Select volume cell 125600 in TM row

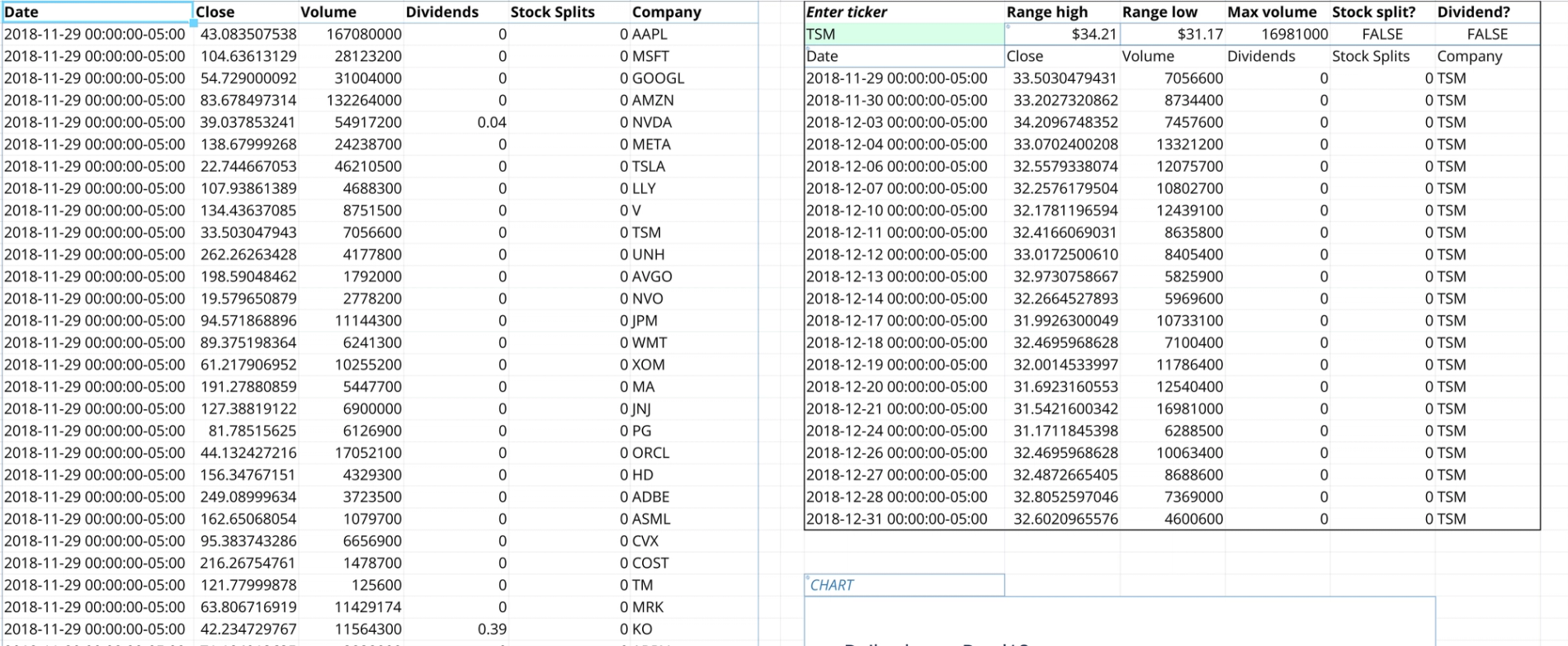coord(351,585)
